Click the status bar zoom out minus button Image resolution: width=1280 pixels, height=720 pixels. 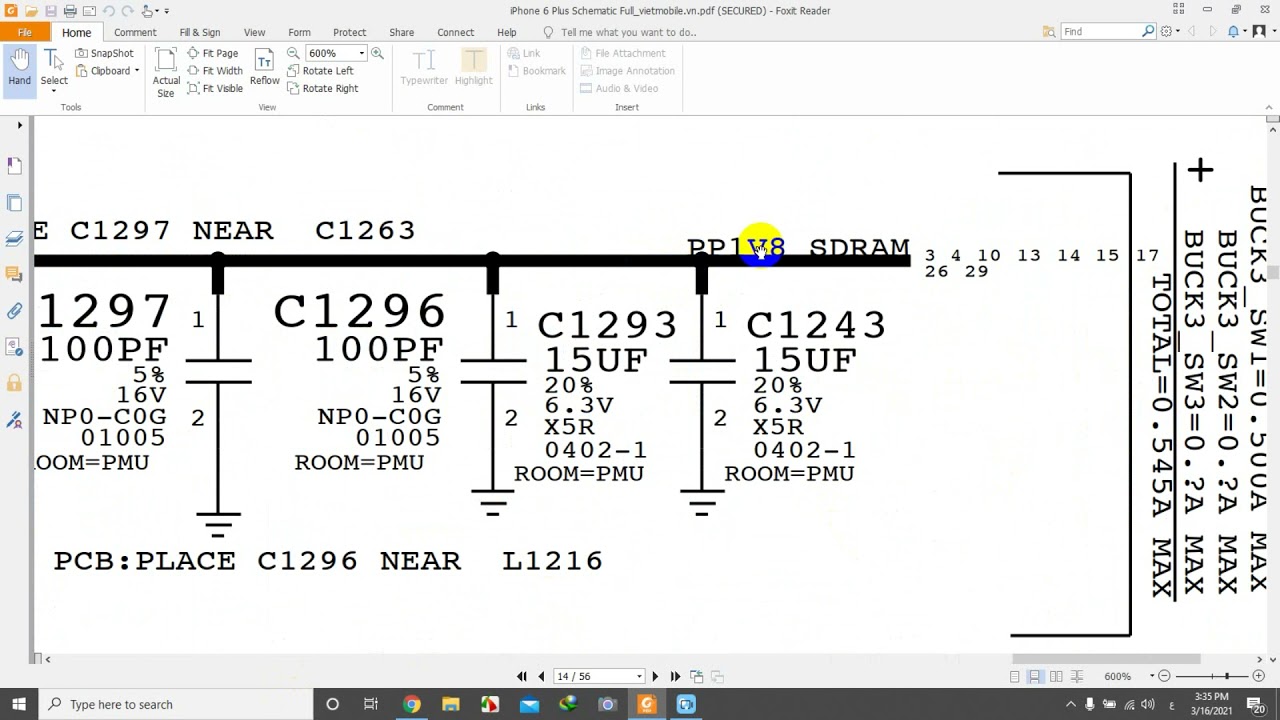pos(1164,677)
